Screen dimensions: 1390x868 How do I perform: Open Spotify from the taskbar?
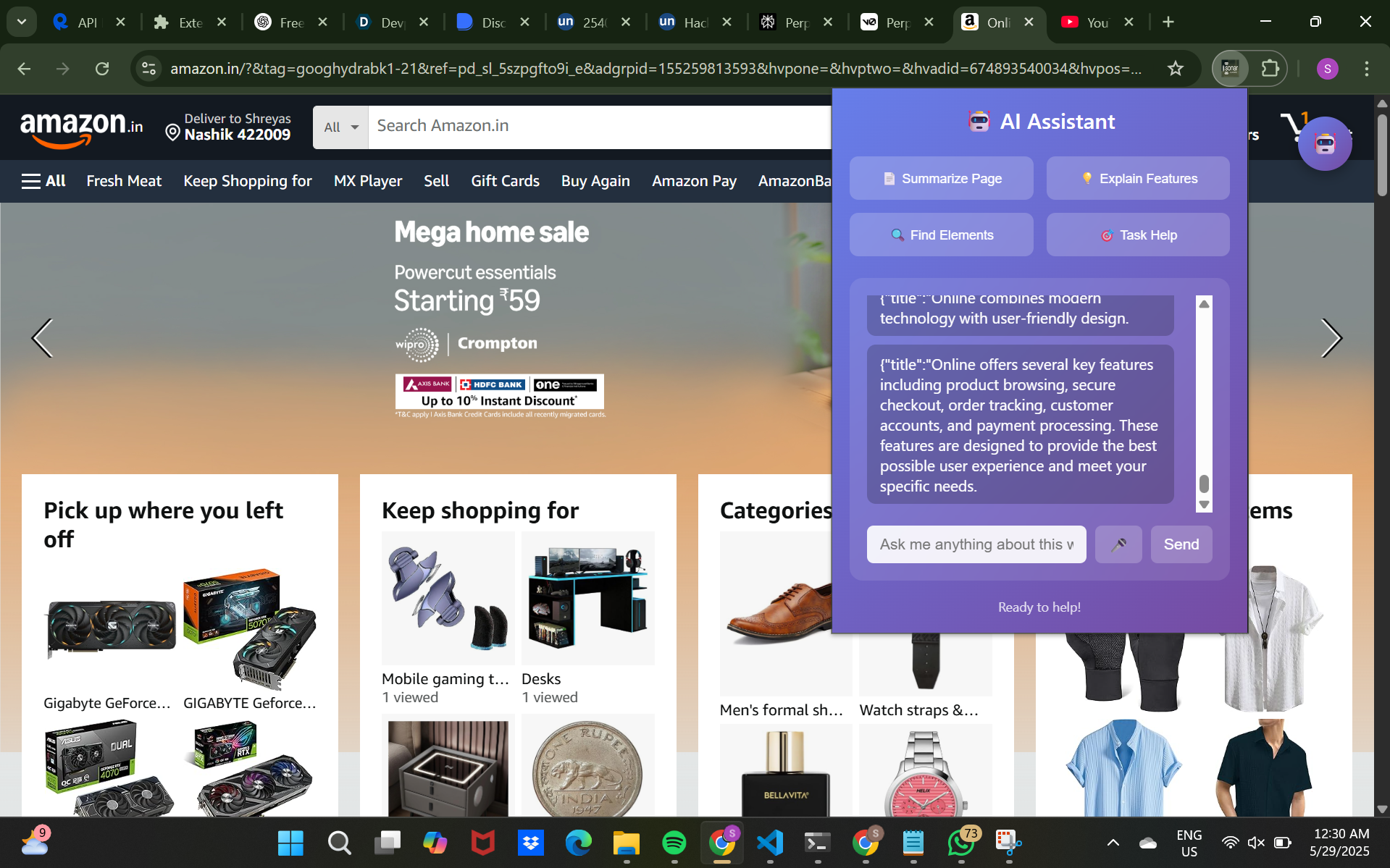click(674, 843)
